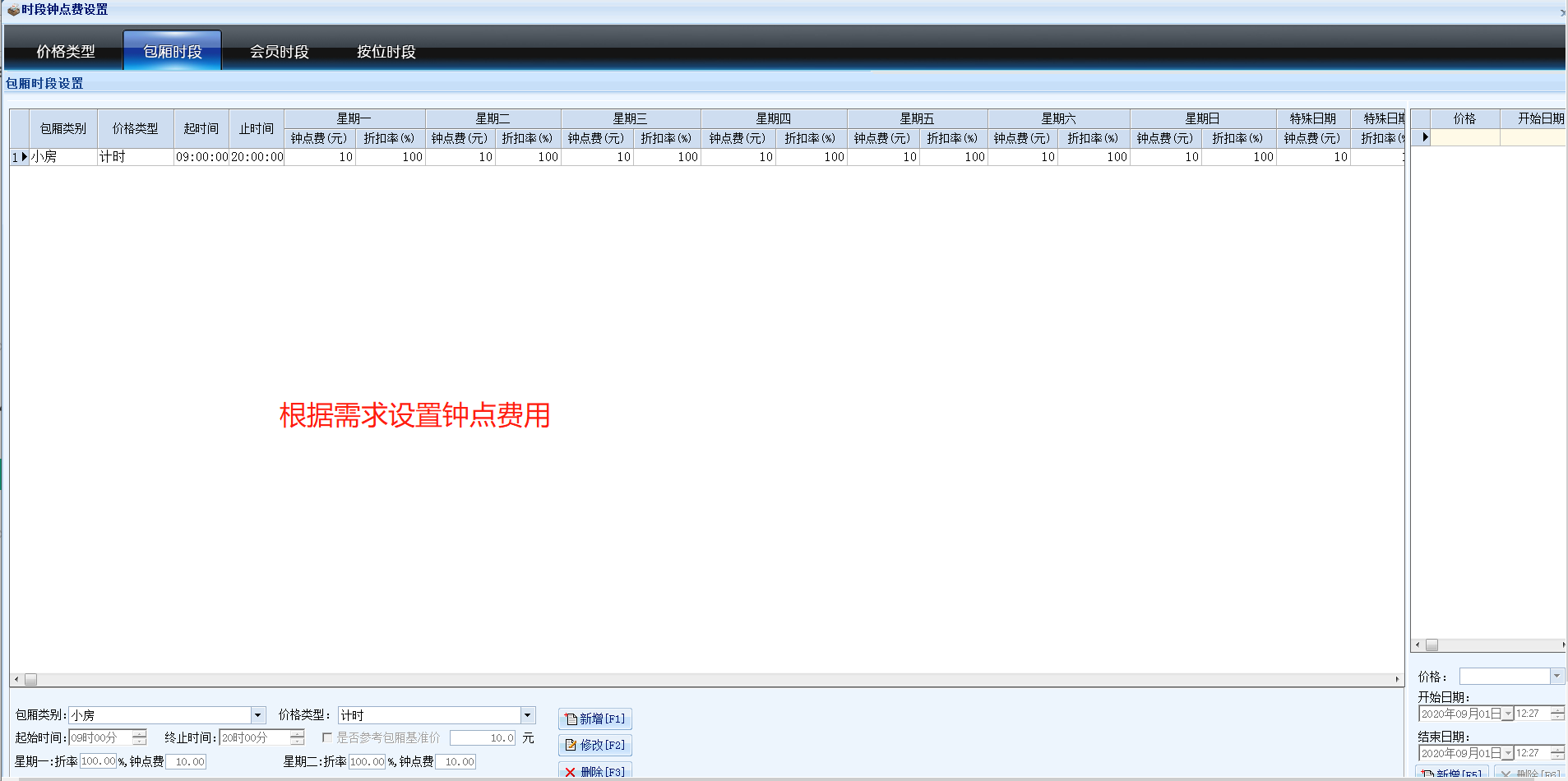The image size is (1568, 781).
Task: Click the 修改[F2] button
Action: point(595,745)
